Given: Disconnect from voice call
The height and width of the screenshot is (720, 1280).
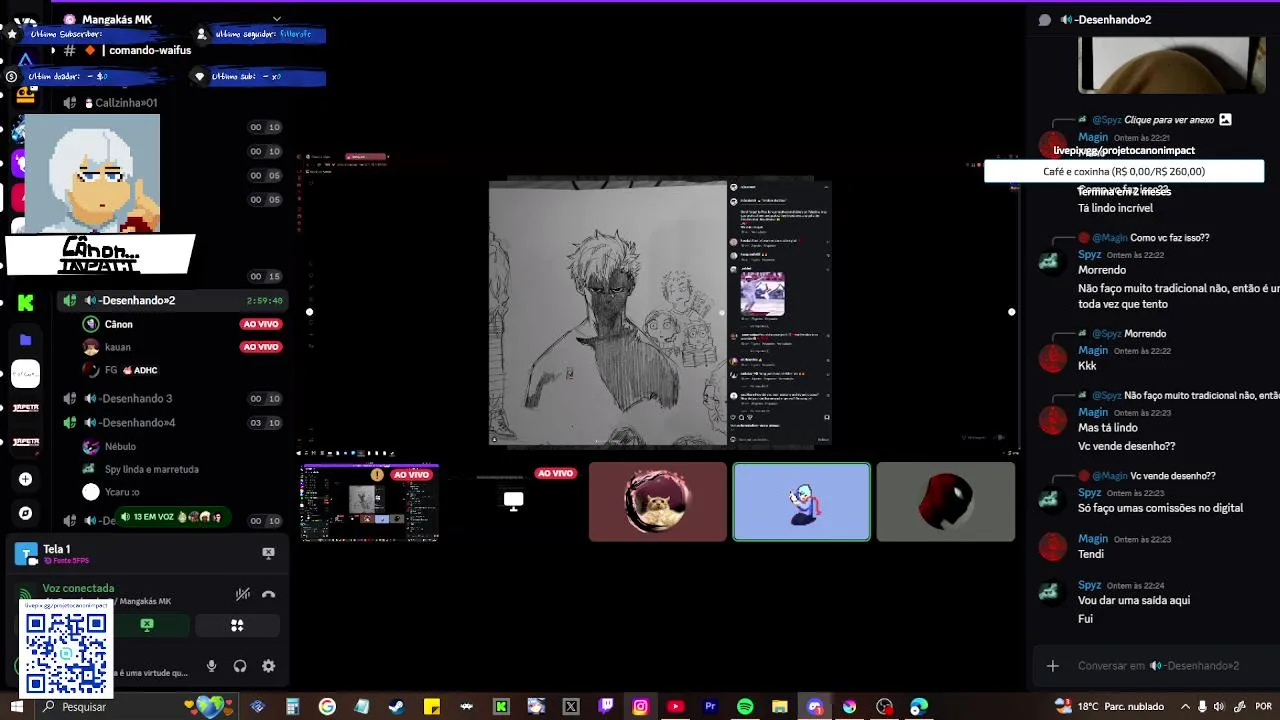Looking at the screenshot, I should point(268,594).
